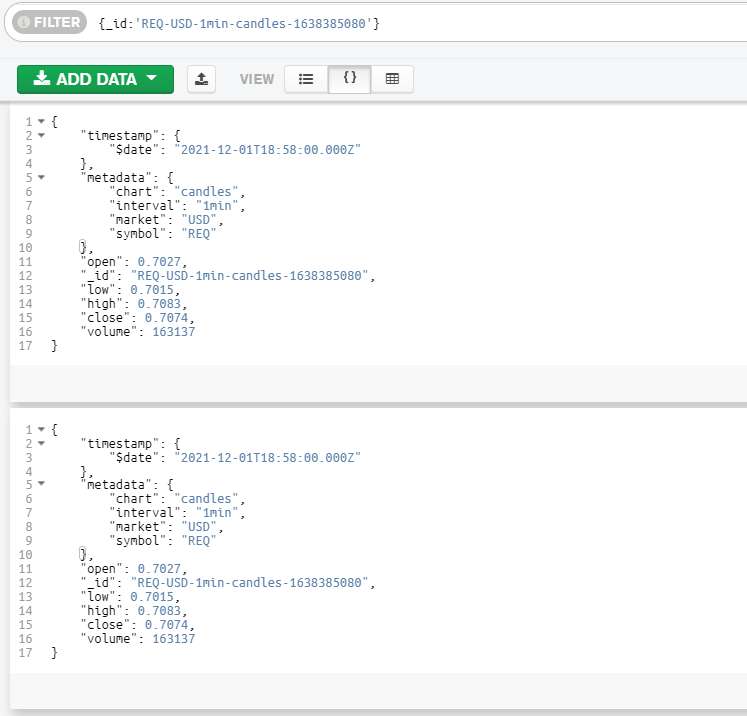
Task: Select the JSON view curly braces icon
Action: [349, 79]
